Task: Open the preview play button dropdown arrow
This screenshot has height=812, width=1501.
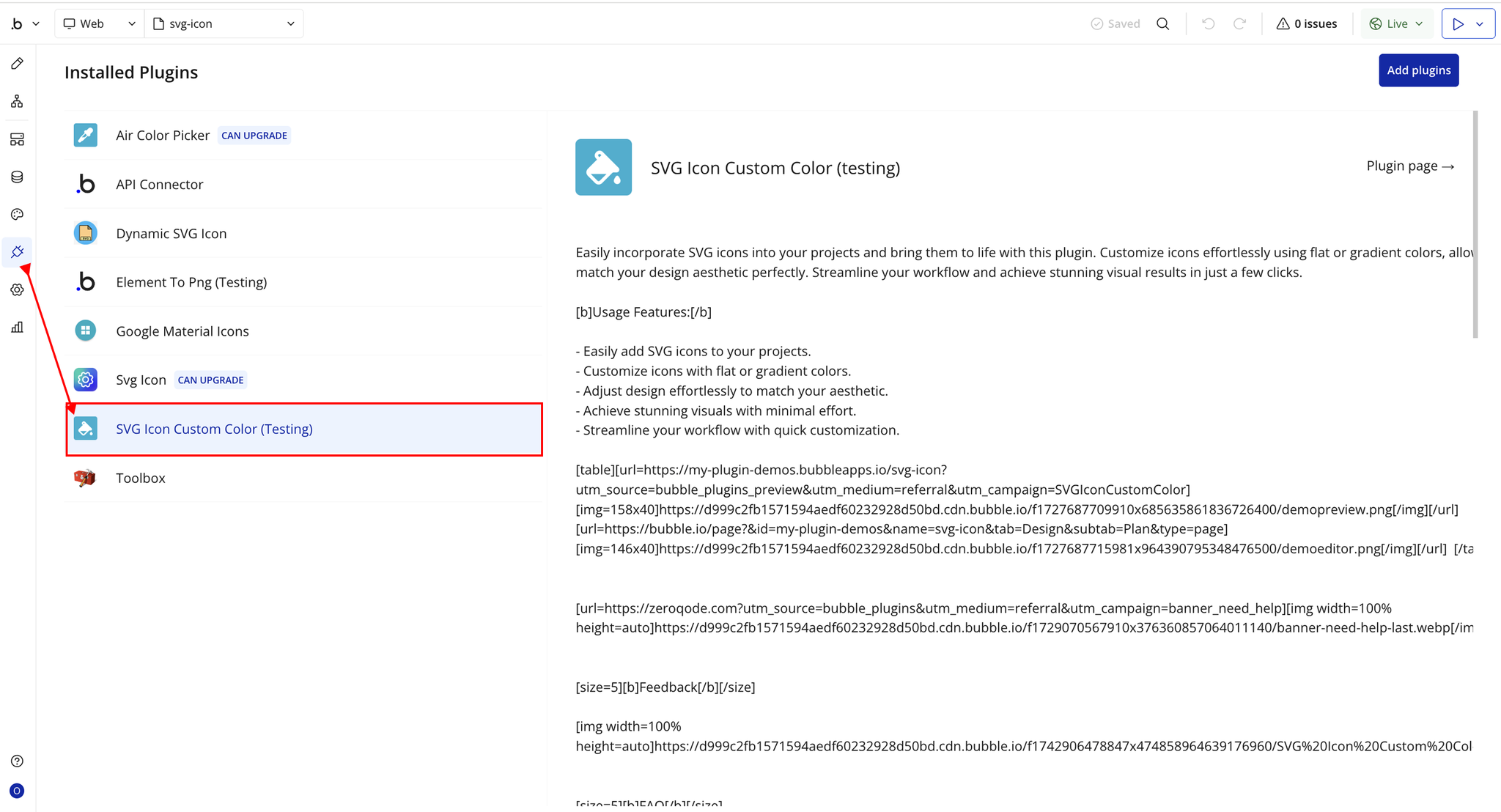Action: pyautogui.click(x=1480, y=23)
